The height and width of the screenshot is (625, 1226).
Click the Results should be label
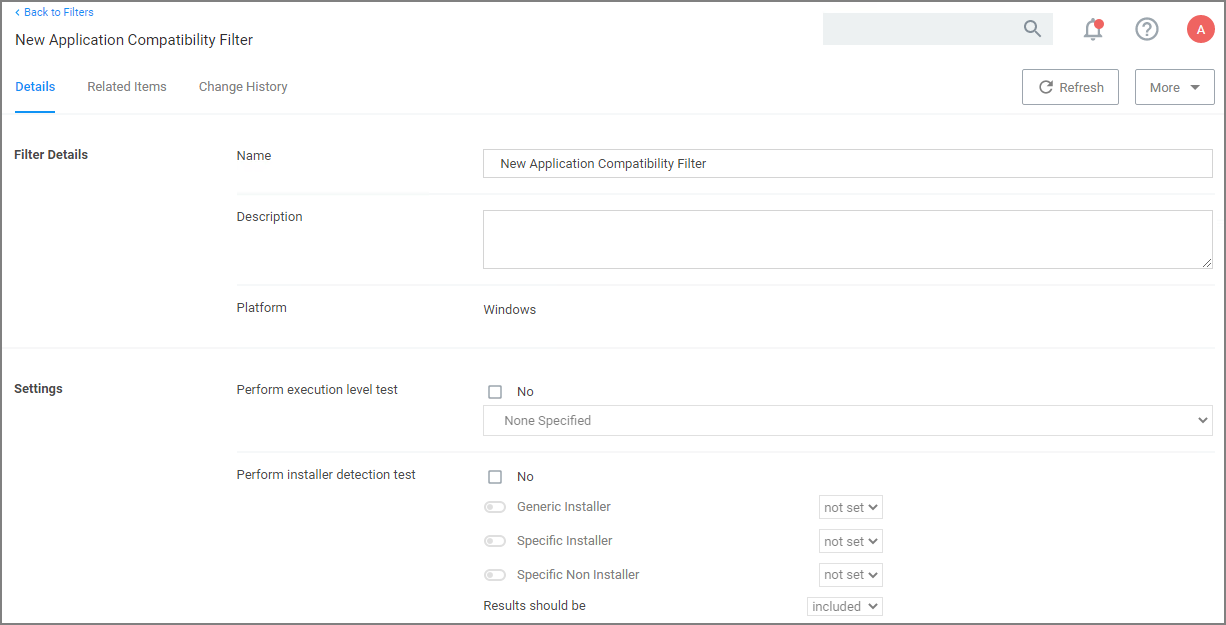coord(535,606)
